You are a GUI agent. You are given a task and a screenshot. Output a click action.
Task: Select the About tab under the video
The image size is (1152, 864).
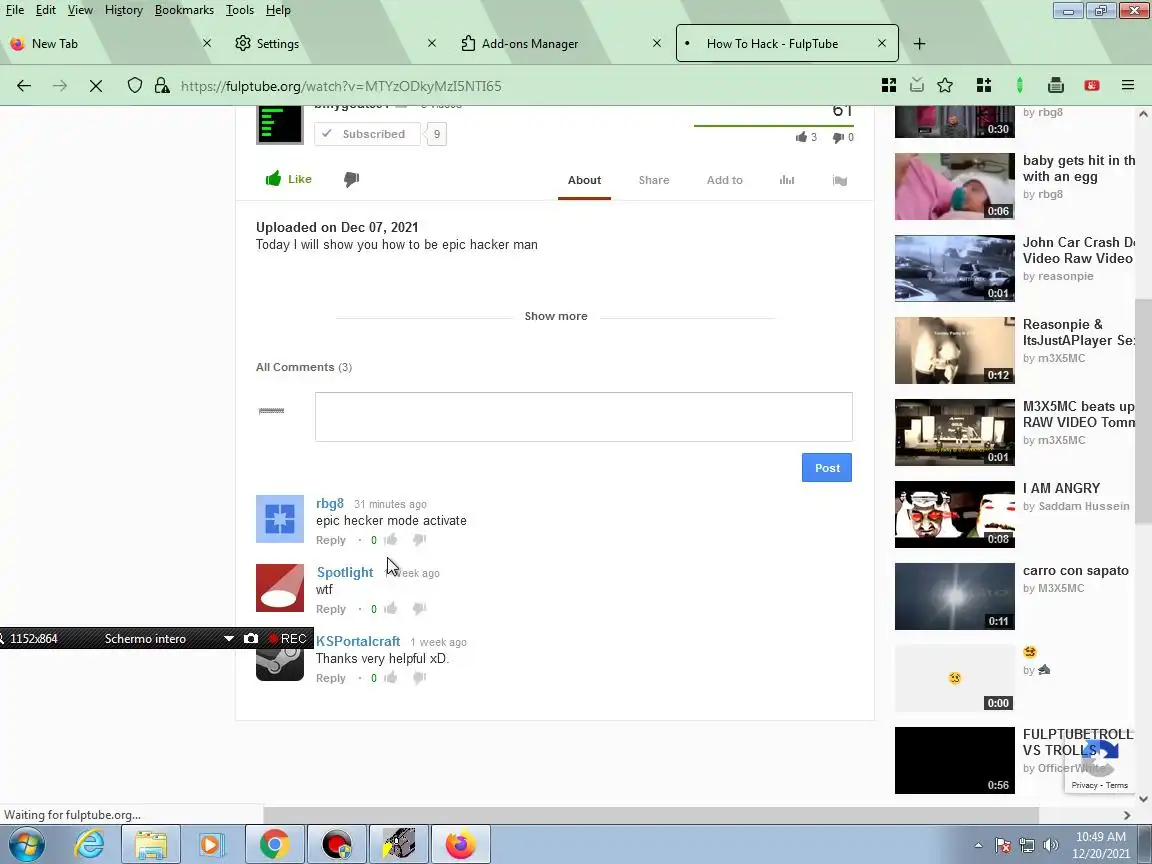(584, 180)
